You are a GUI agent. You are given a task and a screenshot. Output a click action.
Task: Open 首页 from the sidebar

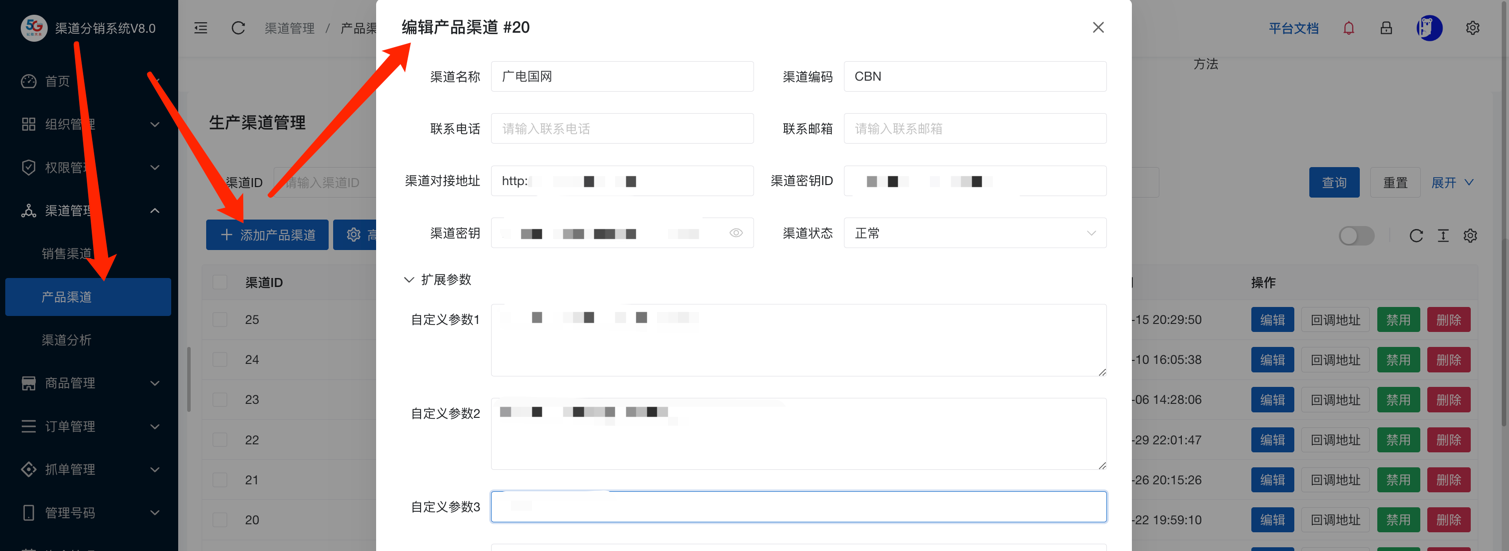pyautogui.click(x=57, y=81)
